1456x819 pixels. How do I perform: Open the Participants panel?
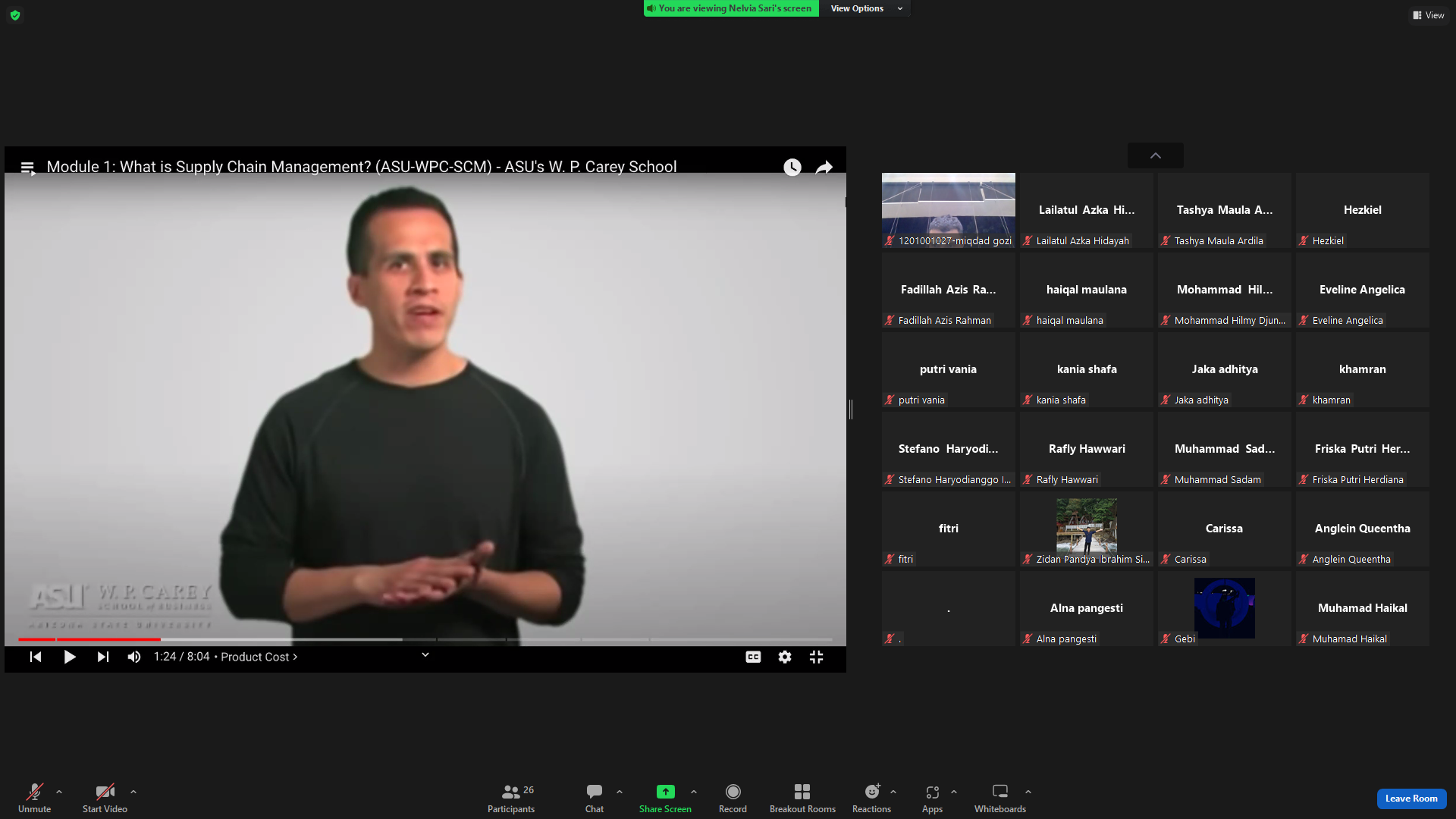tap(511, 798)
